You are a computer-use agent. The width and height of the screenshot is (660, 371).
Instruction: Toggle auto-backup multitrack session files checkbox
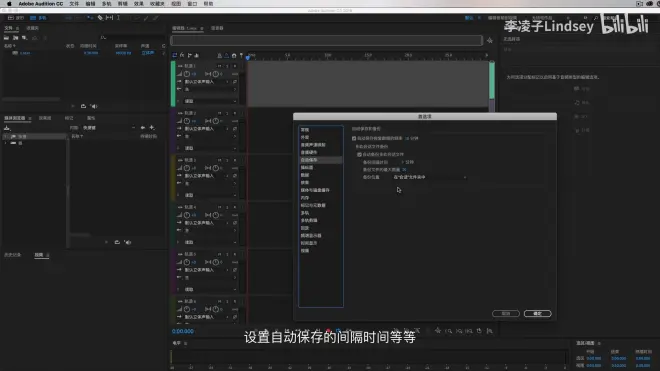point(359,154)
